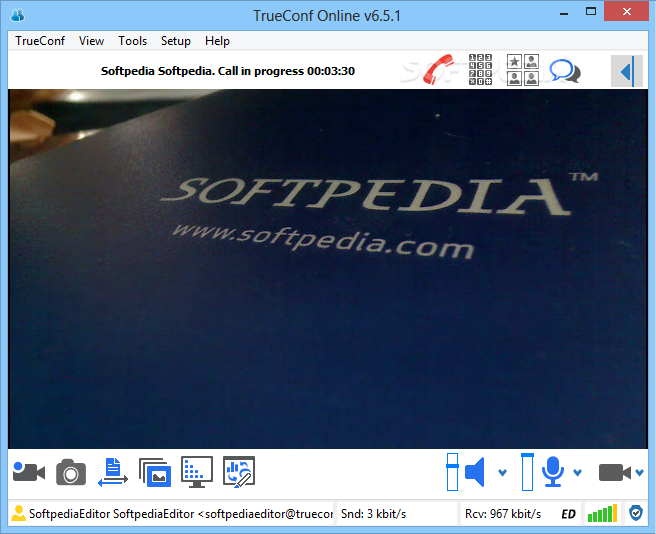Maximize the TrueConf window
Image resolution: width=656 pixels, height=534 pixels.
click(x=590, y=12)
